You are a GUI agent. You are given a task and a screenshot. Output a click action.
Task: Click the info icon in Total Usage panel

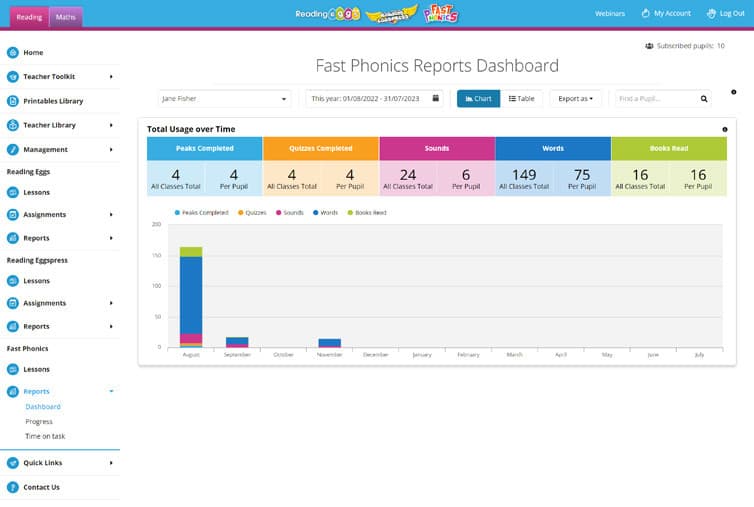pos(724,129)
